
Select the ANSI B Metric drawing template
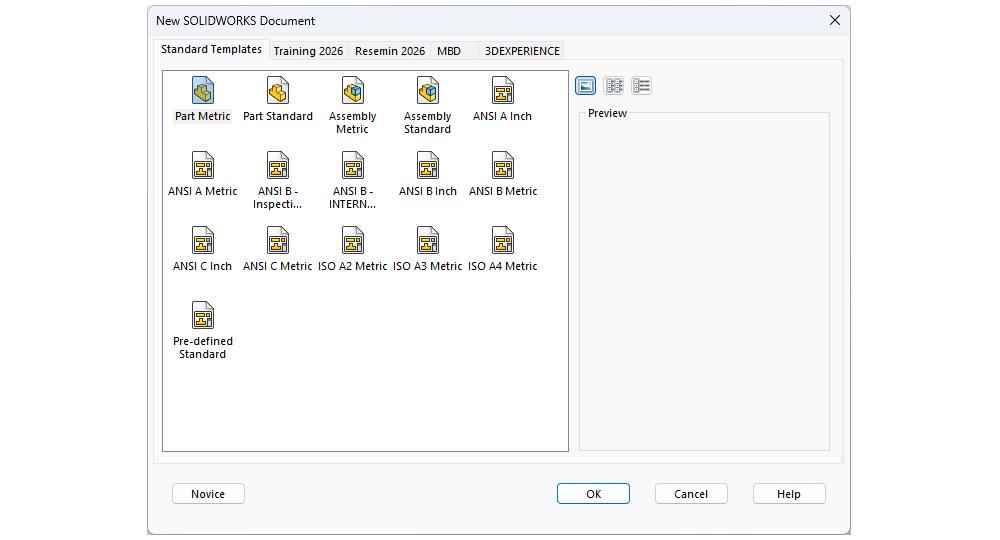[x=503, y=166]
